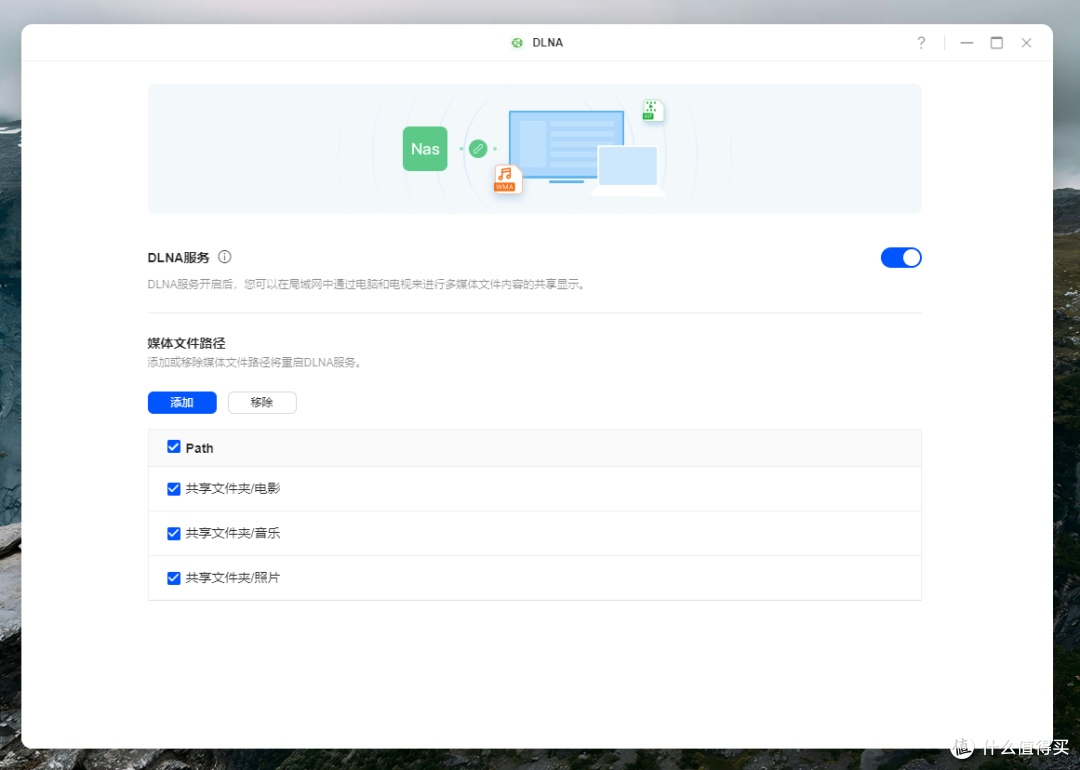
Task: Maximize the DLNA window
Action: click(997, 43)
